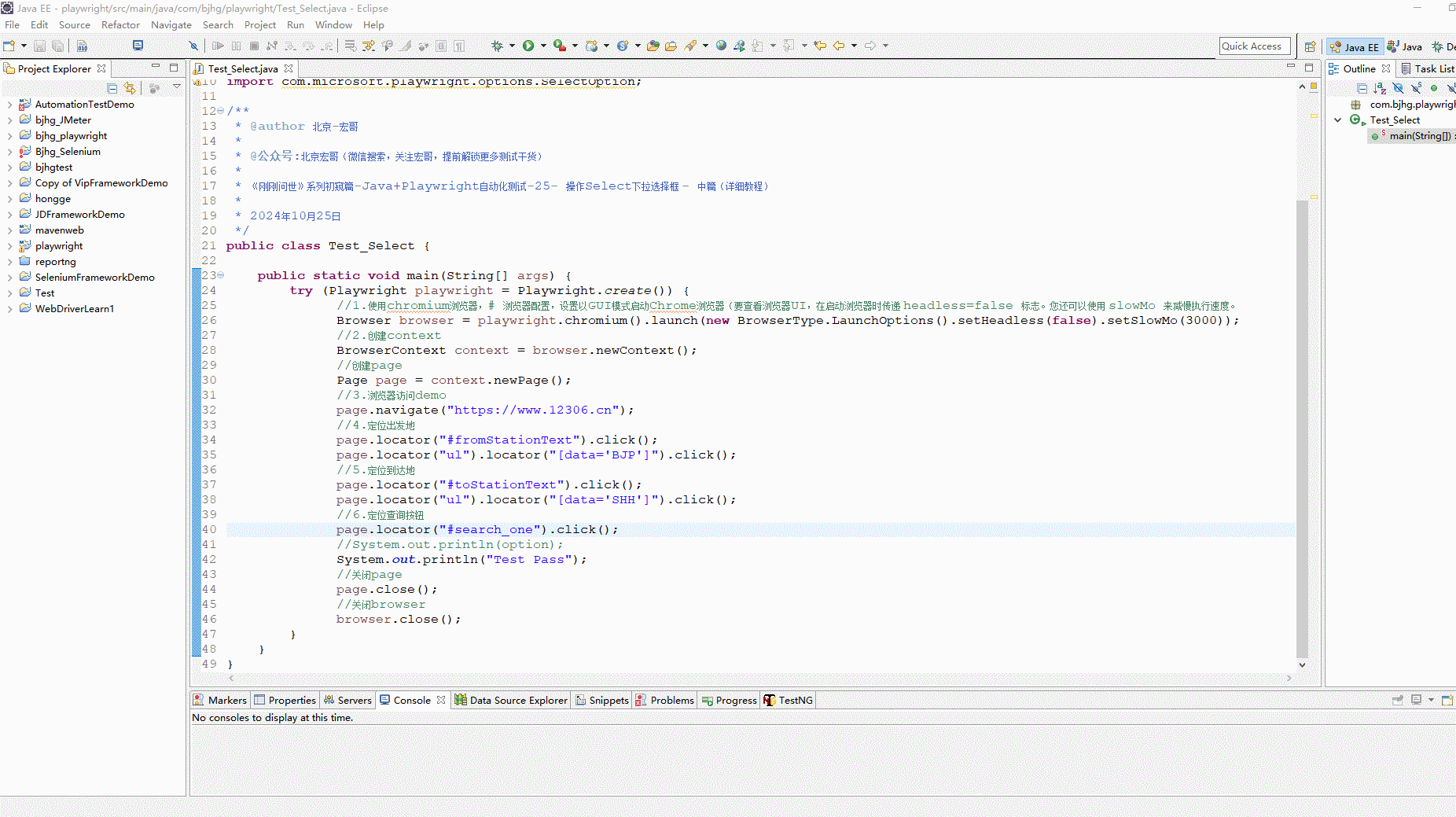This screenshot has width=1456, height=817.
Task: Open the Navigate menu
Action: (x=171, y=24)
